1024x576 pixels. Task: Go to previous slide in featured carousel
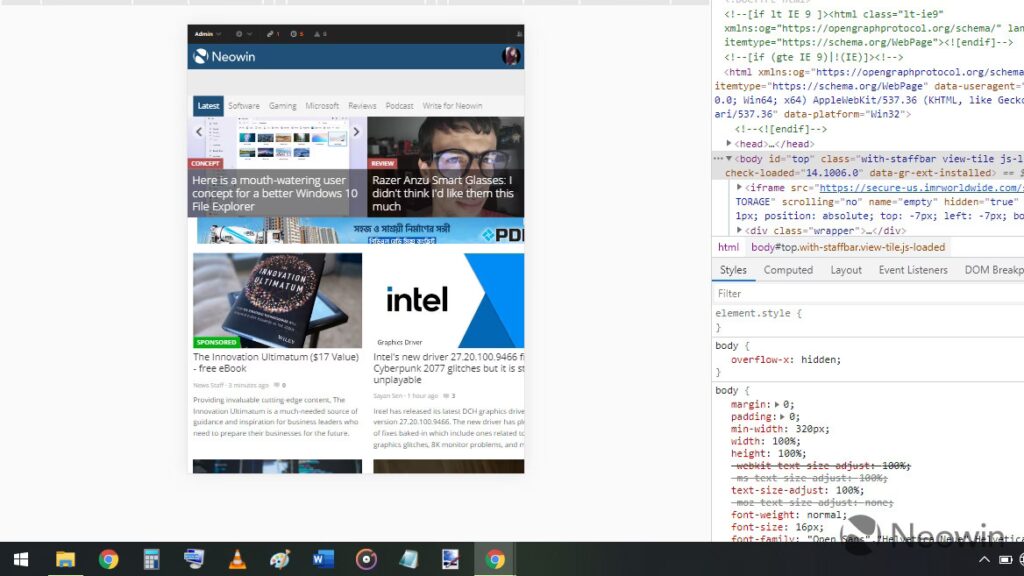pyautogui.click(x=199, y=132)
